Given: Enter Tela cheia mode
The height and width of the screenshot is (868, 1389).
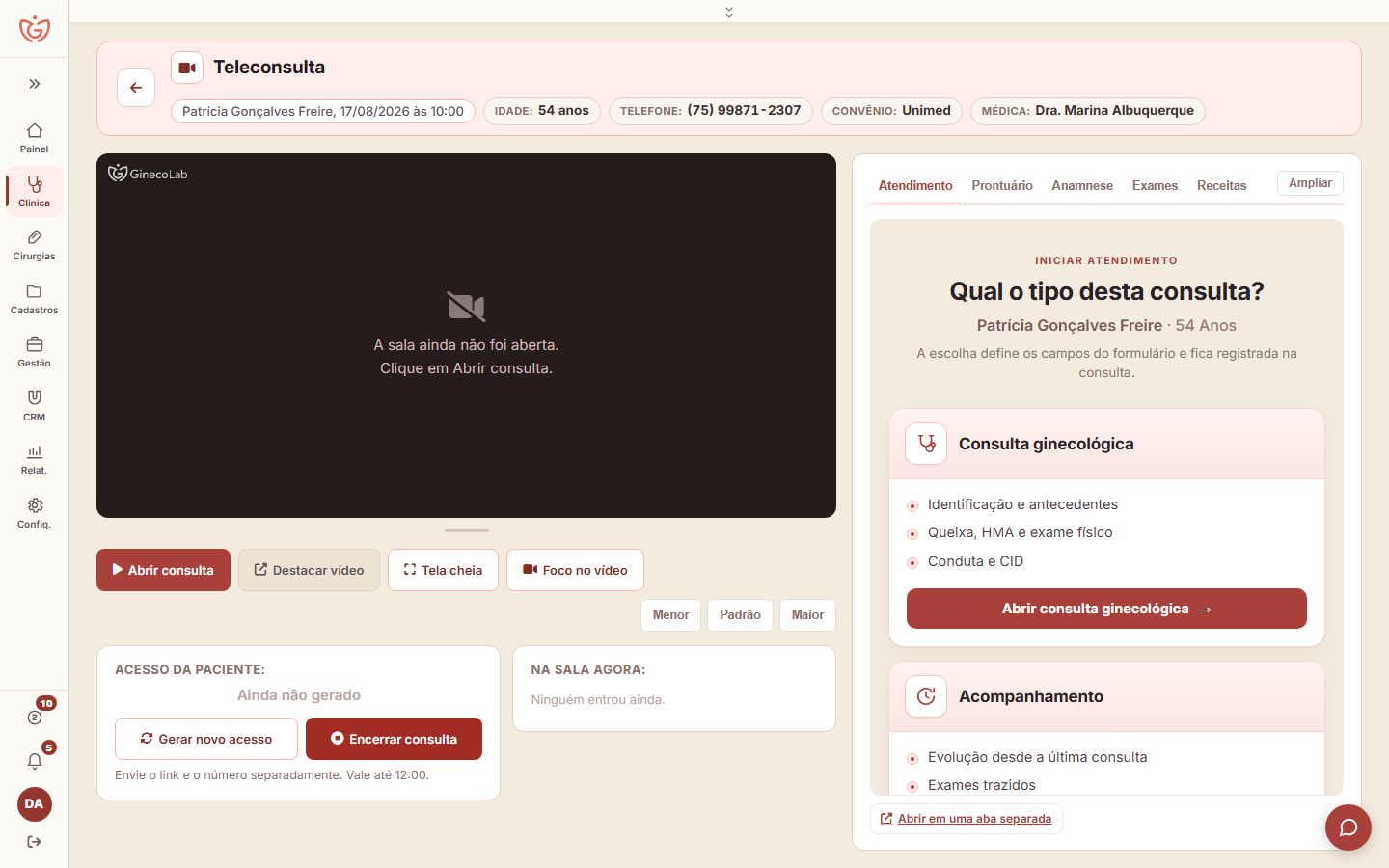Looking at the screenshot, I should (x=443, y=570).
